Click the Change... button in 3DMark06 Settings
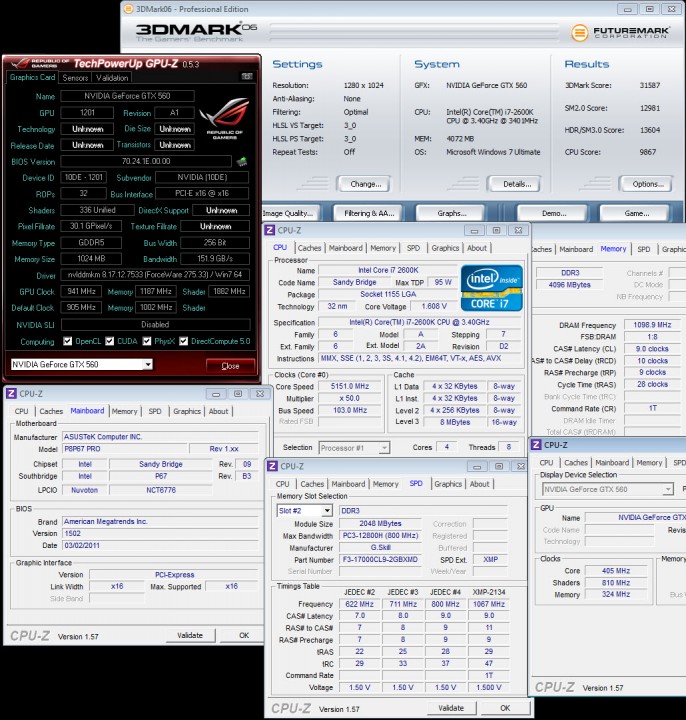The height and width of the screenshot is (720, 686). pyautogui.click(x=365, y=184)
